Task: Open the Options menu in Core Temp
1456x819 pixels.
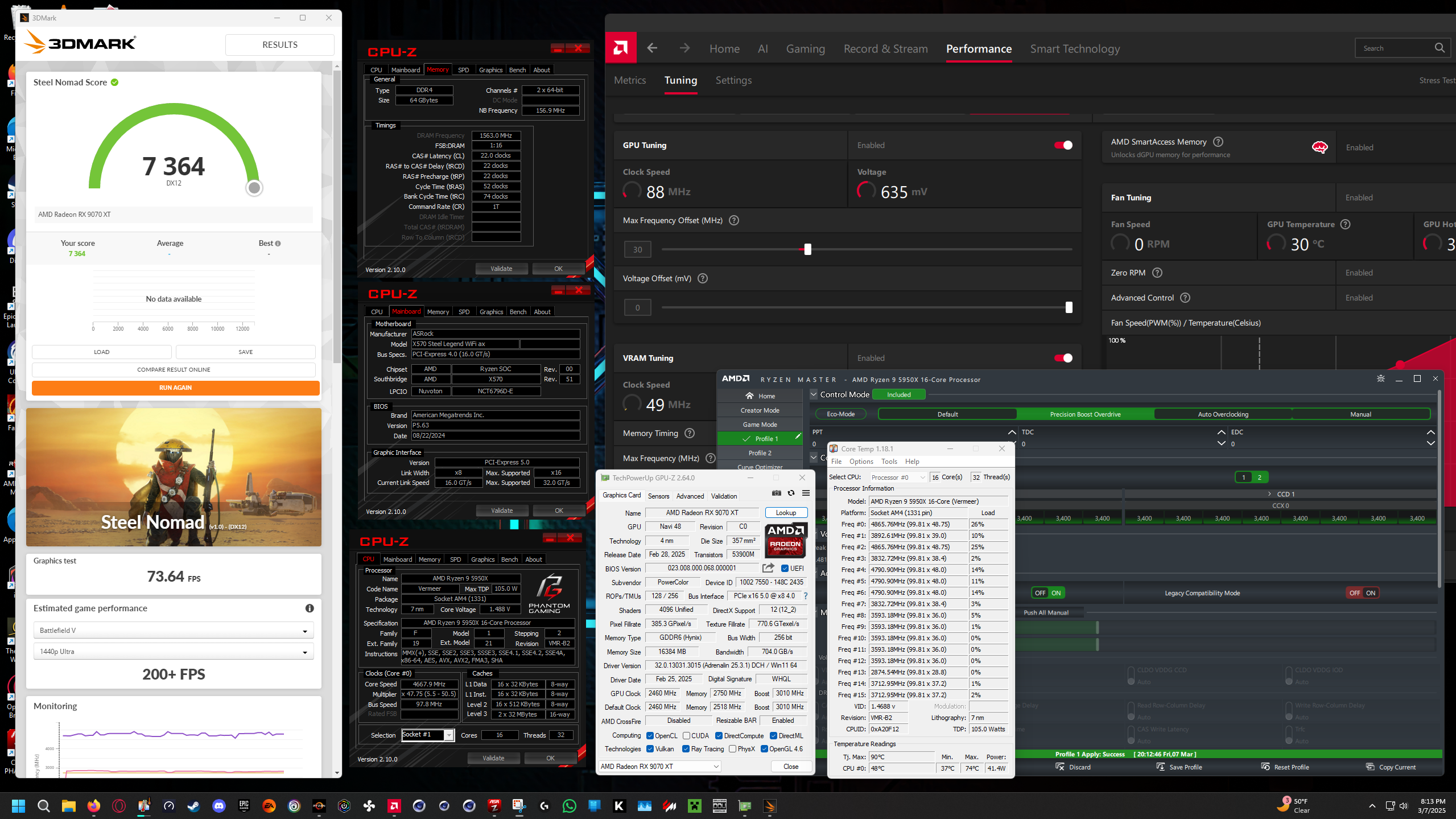Action: (x=861, y=461)
